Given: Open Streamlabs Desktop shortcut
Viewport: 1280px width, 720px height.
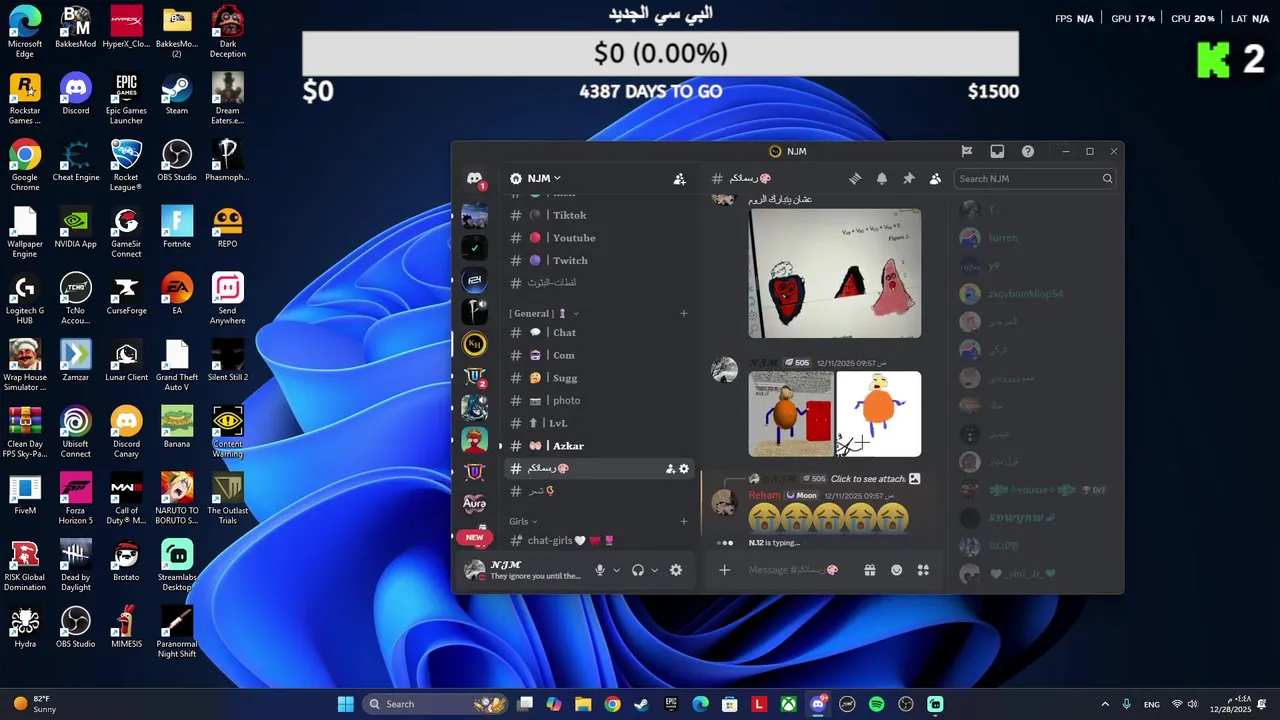Looking at the screenshot, I should coord(177,566).
